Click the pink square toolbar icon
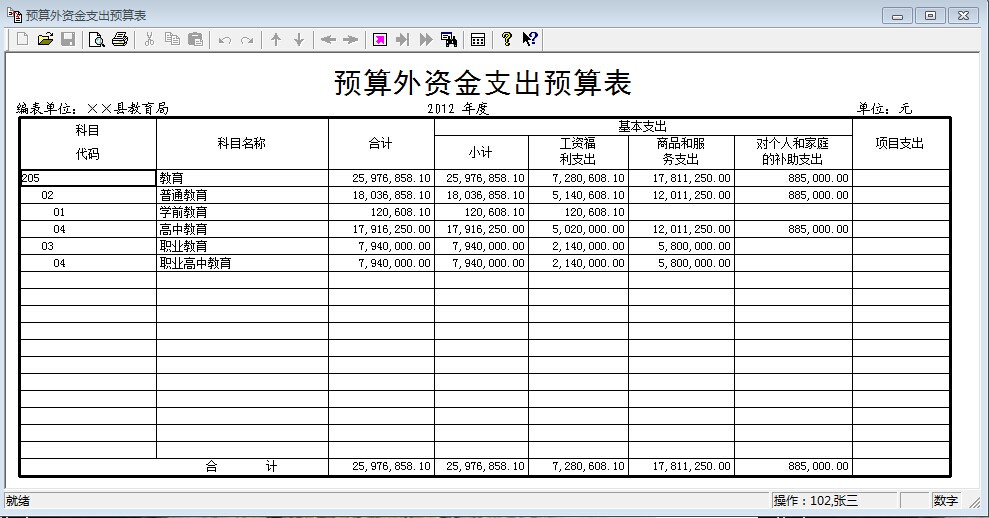The width and height of the screenshot is (989, 518). click(380, 39)
